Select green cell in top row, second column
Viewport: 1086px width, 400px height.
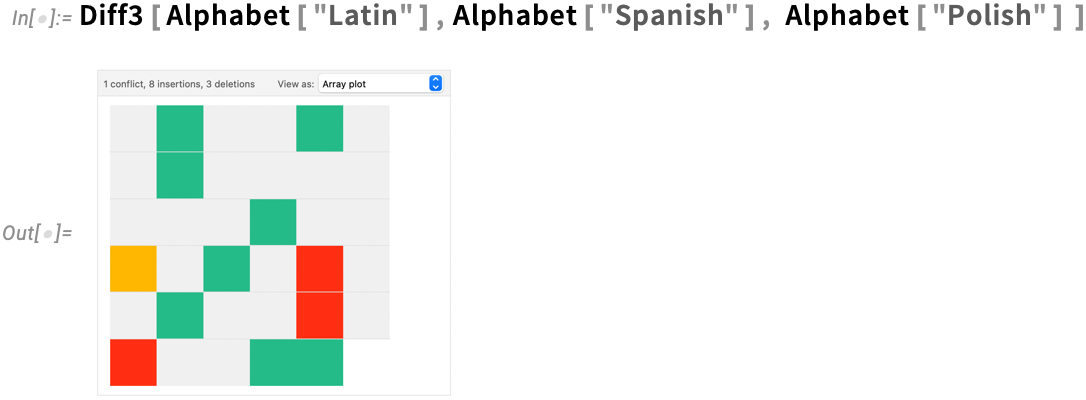180,128
